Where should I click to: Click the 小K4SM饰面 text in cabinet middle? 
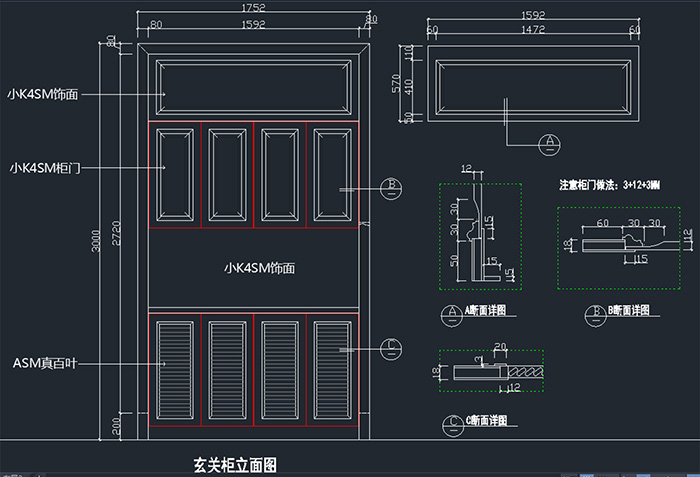tap(259, 268)
